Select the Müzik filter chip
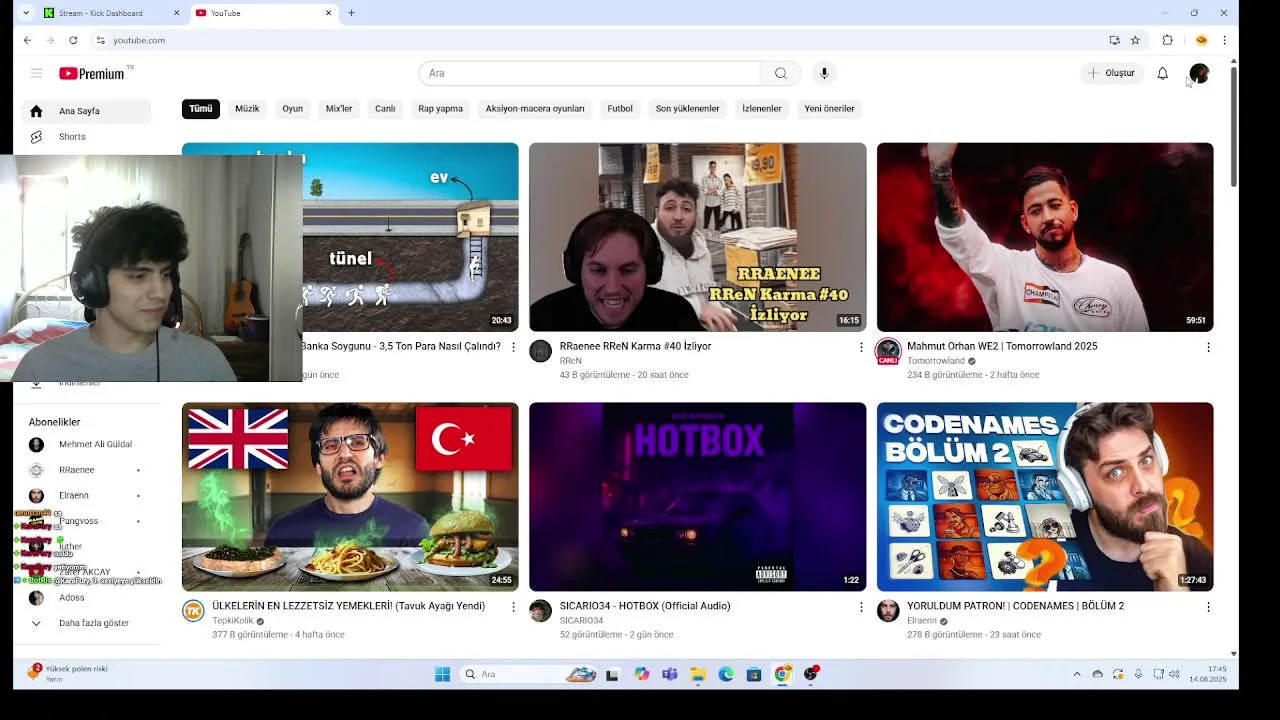The height and width of the screenshot is (720, 1280). click(247, 108)
